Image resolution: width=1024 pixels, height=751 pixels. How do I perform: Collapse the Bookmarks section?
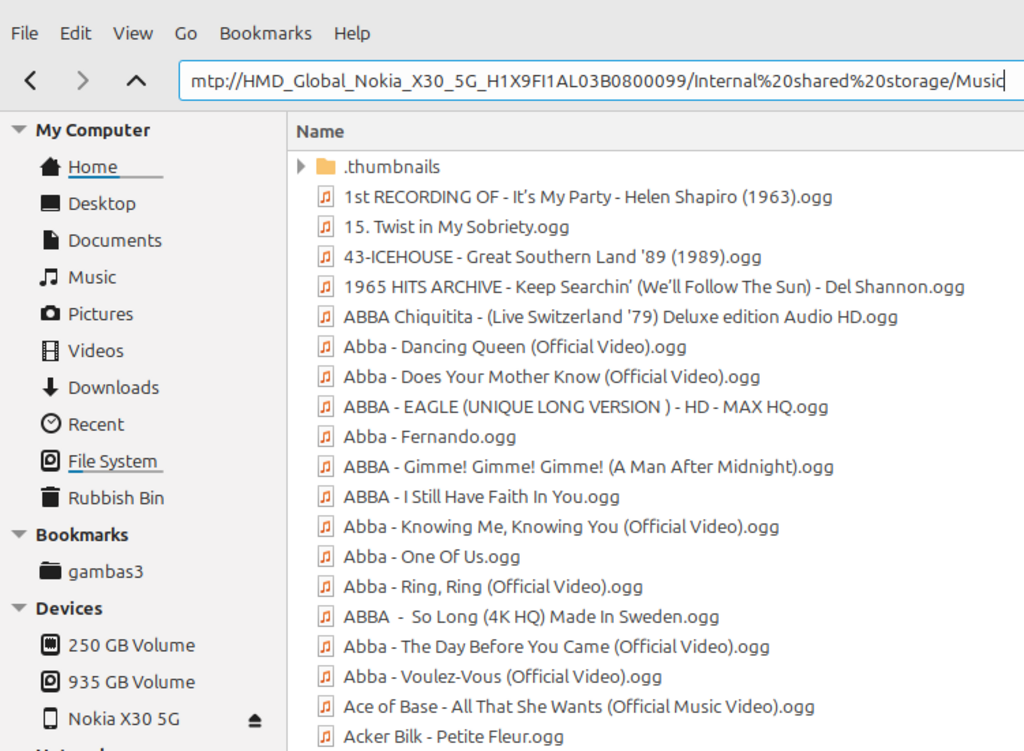click(x=19, y=535)
